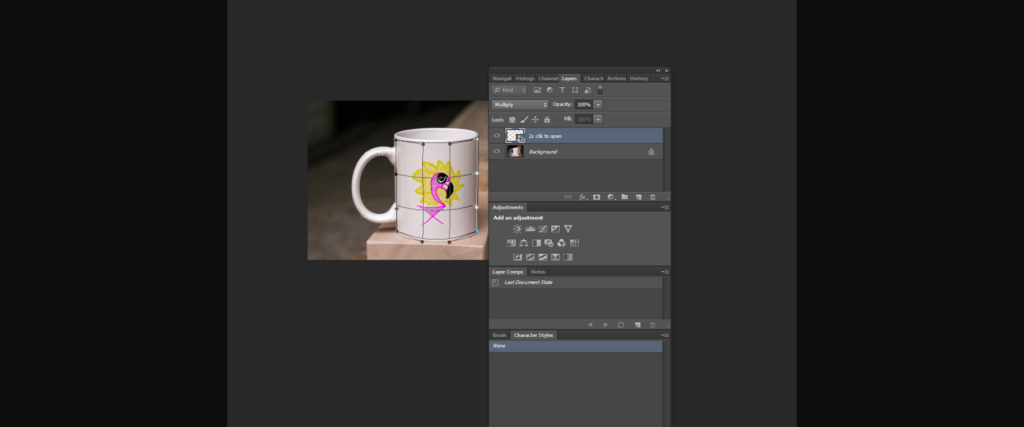Open the Opacity slider arrow
Image resolution: width=1024 pixels, height=427 pixels.
(598, 104)
